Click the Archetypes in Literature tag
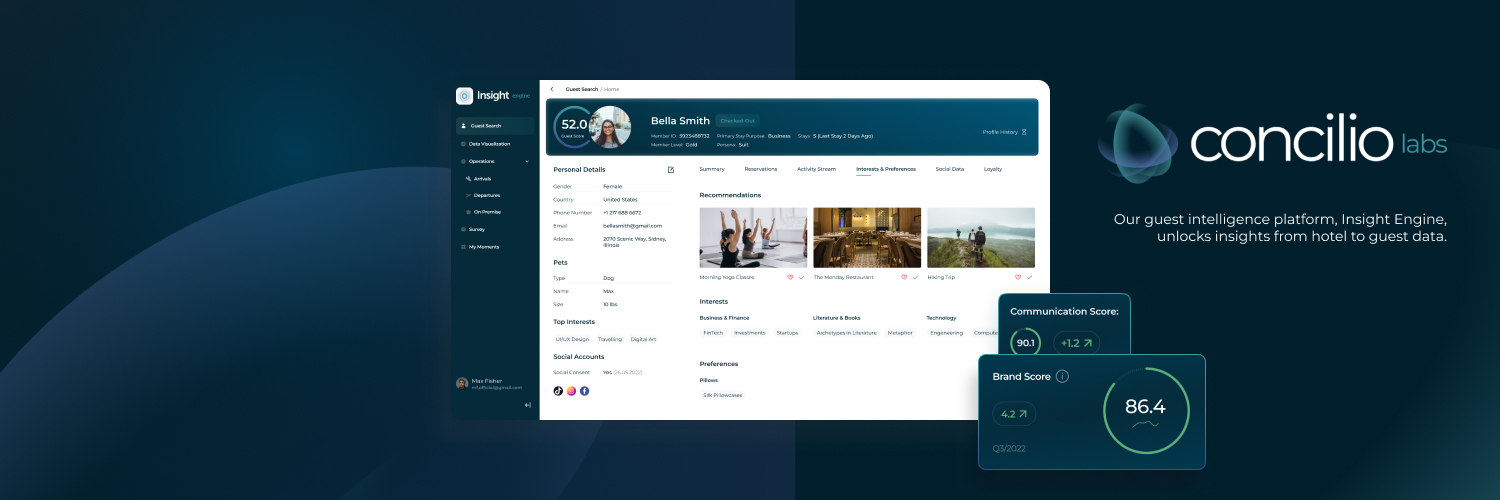The image size is (1500, 500). tap(847, 333)
